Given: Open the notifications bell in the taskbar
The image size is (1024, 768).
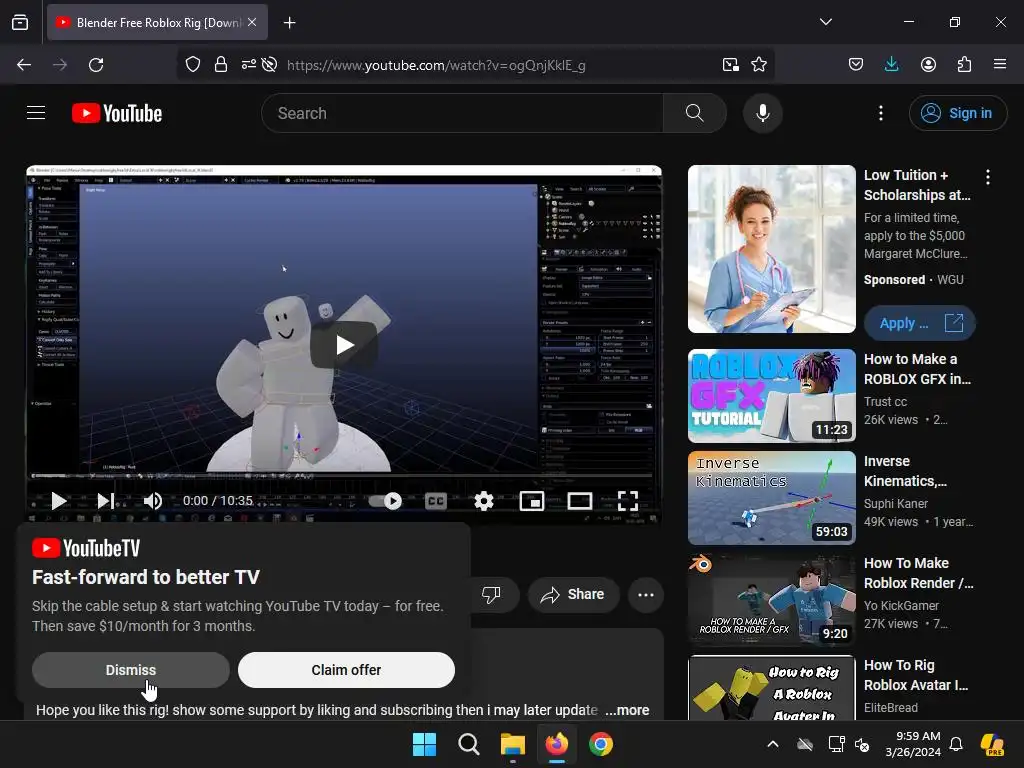Looking at the screenshot, I should point(956,744).
